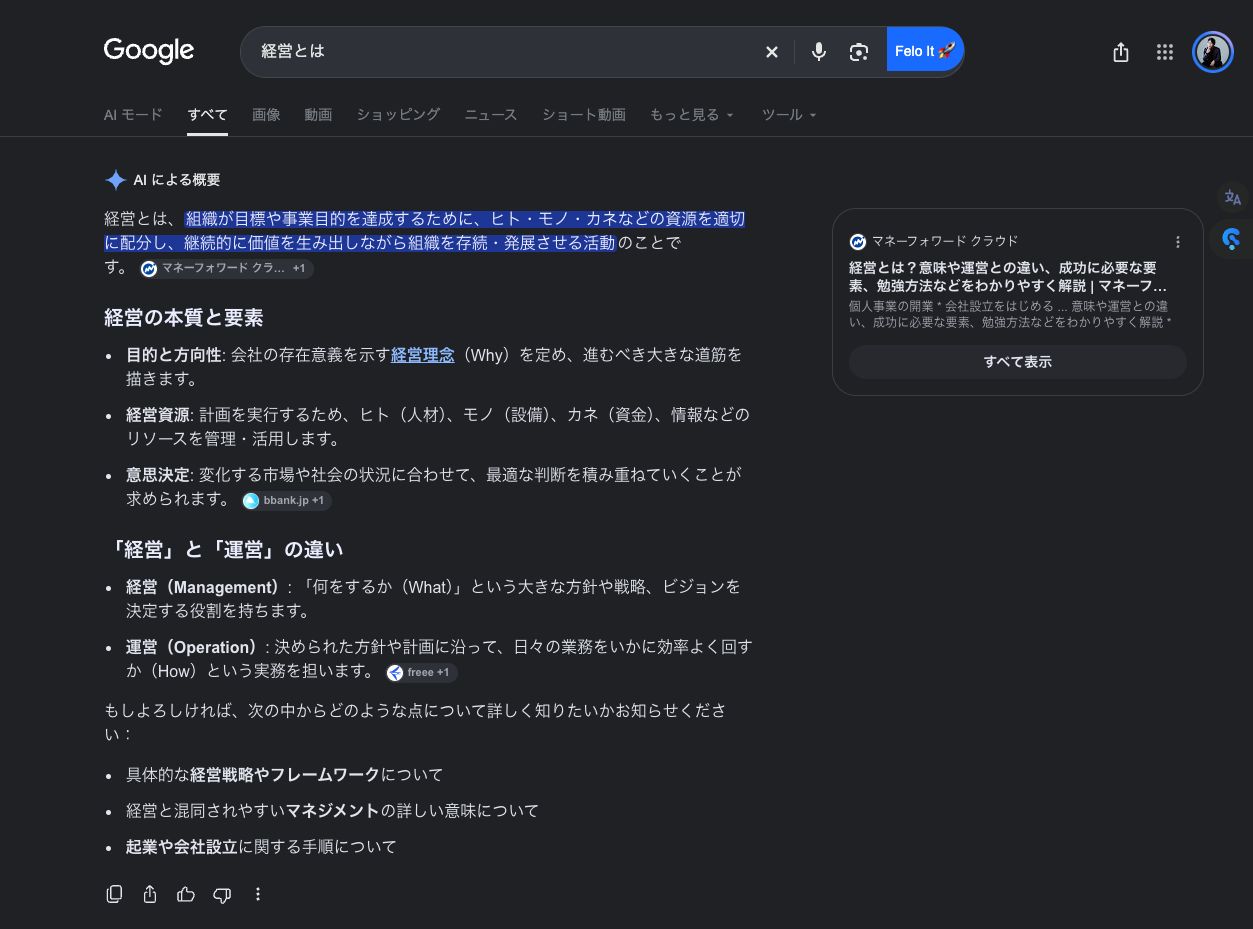The image size is (1253, 929).
Task: Select 起業や会社設立 suggestion text
Action: tap(182, 847)
